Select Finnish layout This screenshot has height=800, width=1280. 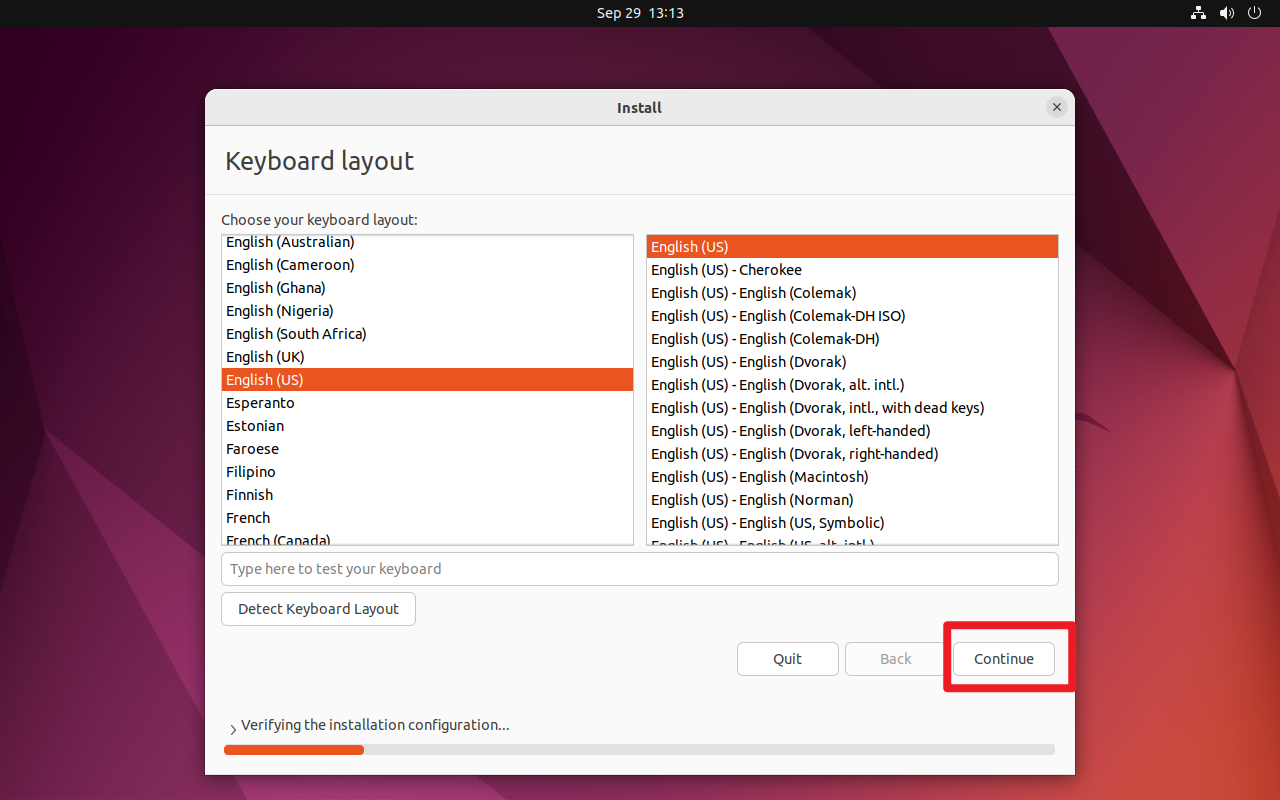427,495
